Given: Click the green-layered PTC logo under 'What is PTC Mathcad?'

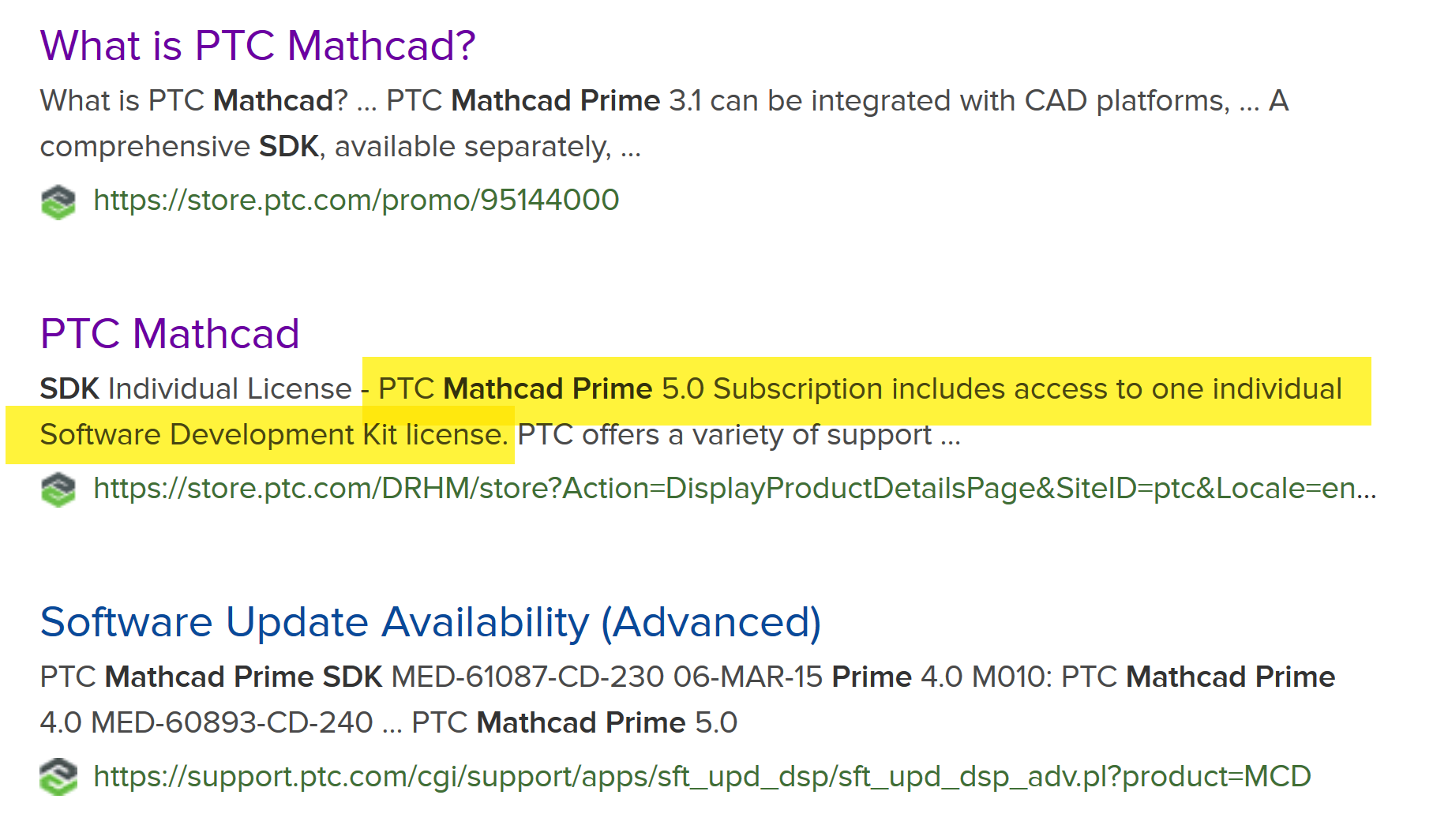Looking at the screenshot, I should (58, 202).
